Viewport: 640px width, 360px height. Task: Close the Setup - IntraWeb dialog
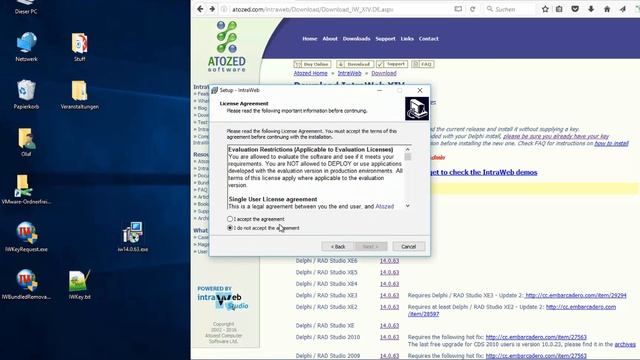(420, 90)
